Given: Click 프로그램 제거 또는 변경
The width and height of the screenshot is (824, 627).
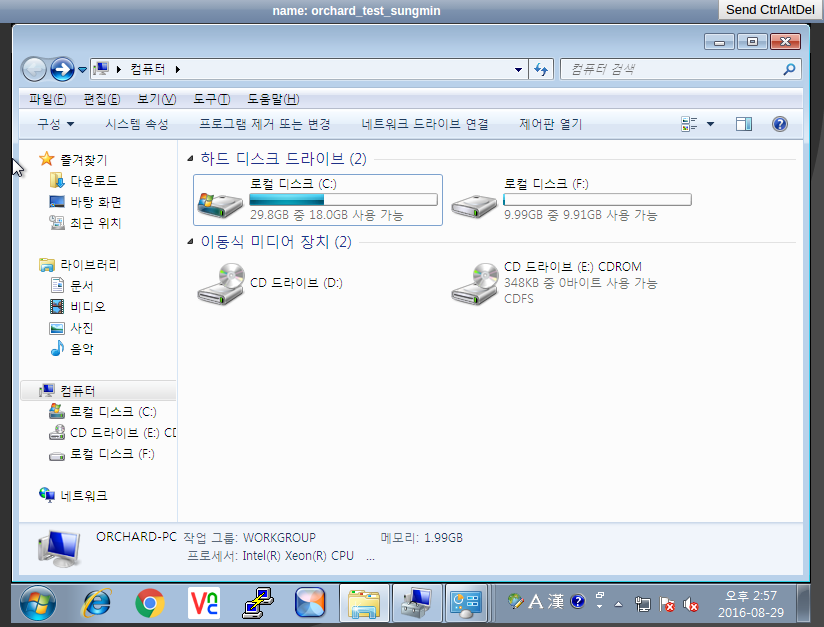Looking at the screenshot, I should point(265,124).
